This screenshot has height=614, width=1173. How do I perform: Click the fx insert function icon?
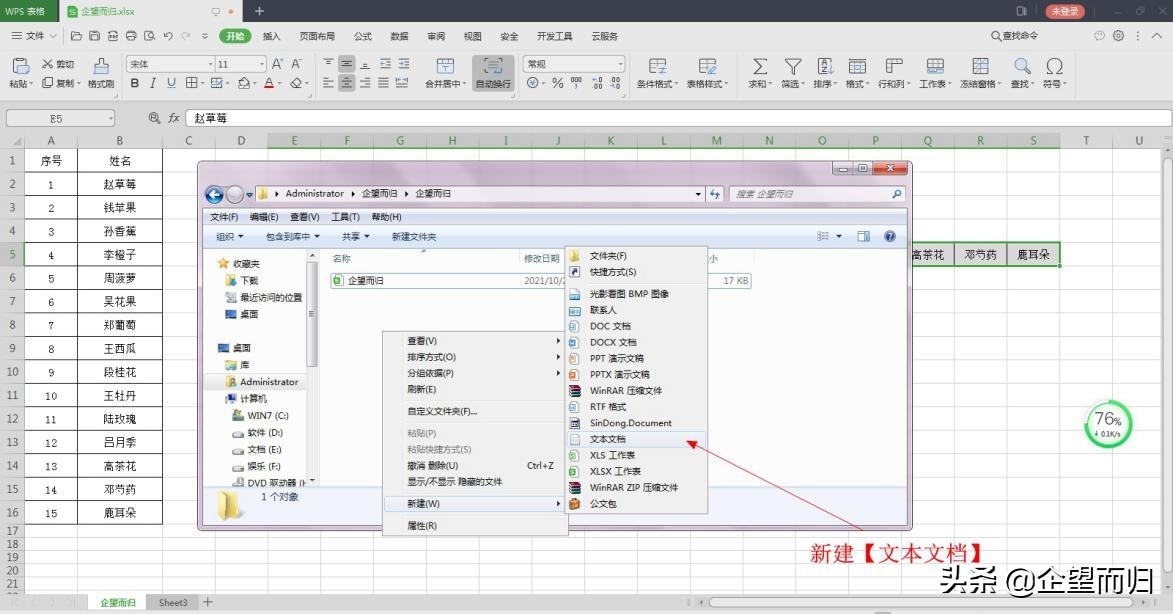point(174,118)
